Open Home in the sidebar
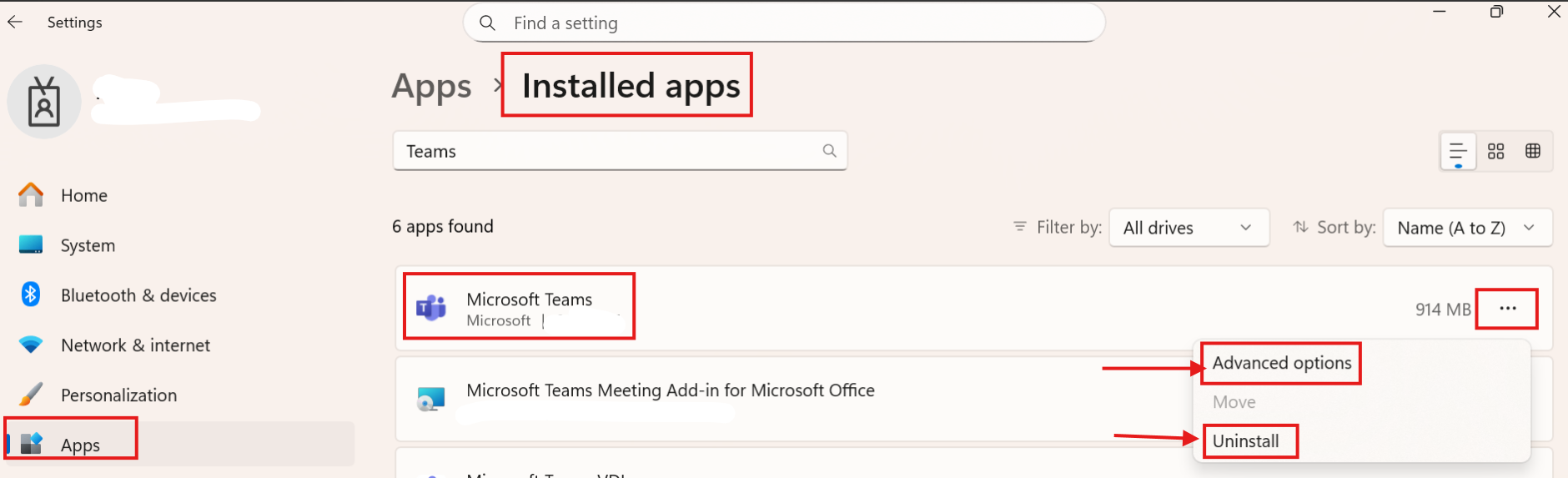 pyautogui.click(x=84, y=195)
